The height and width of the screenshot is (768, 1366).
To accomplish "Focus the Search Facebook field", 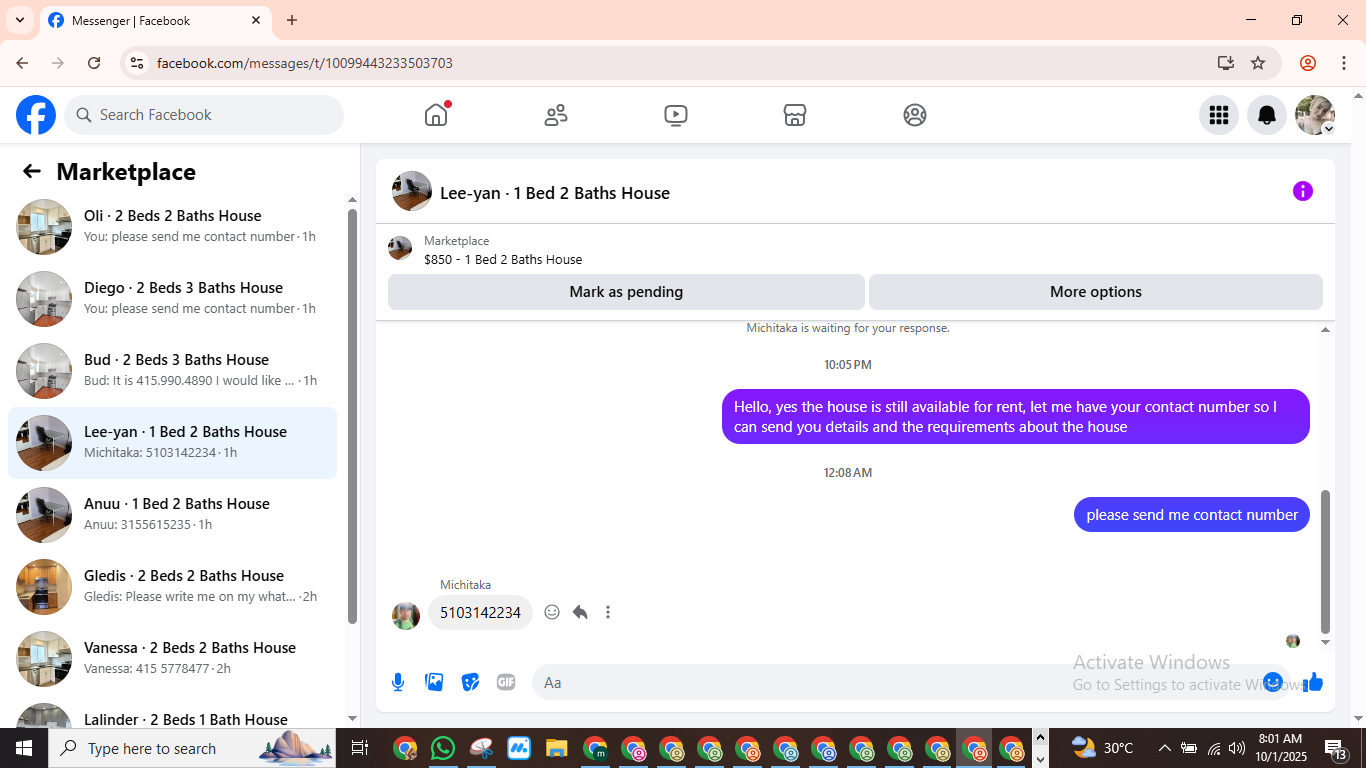I will point(204,115).
